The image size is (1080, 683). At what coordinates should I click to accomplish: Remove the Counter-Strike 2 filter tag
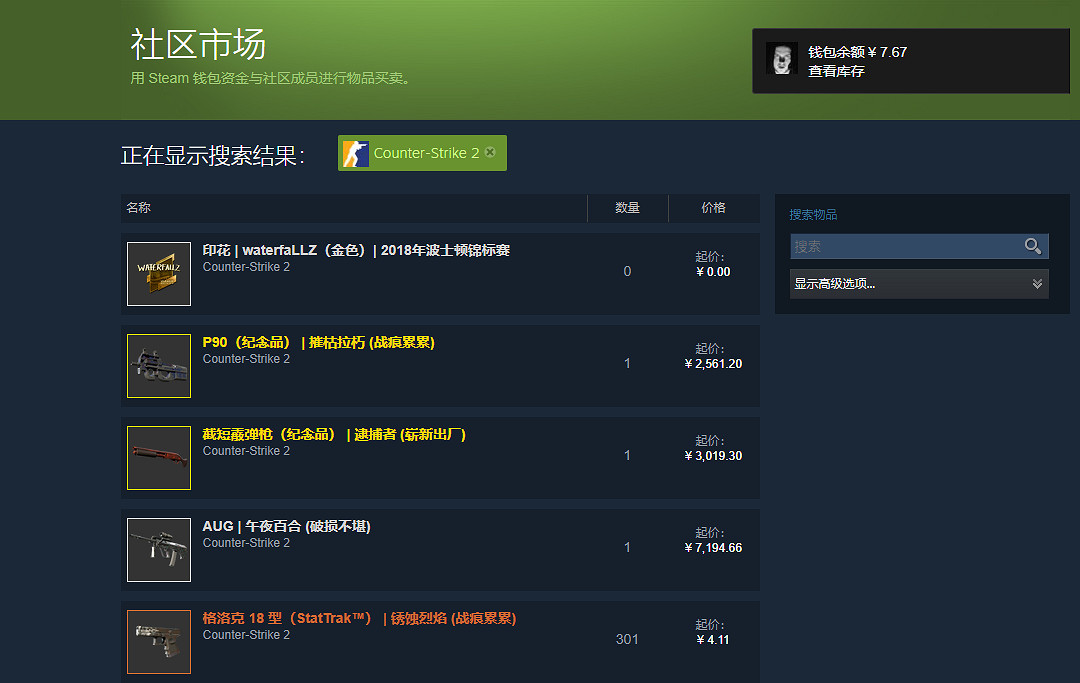click(490, 153)
